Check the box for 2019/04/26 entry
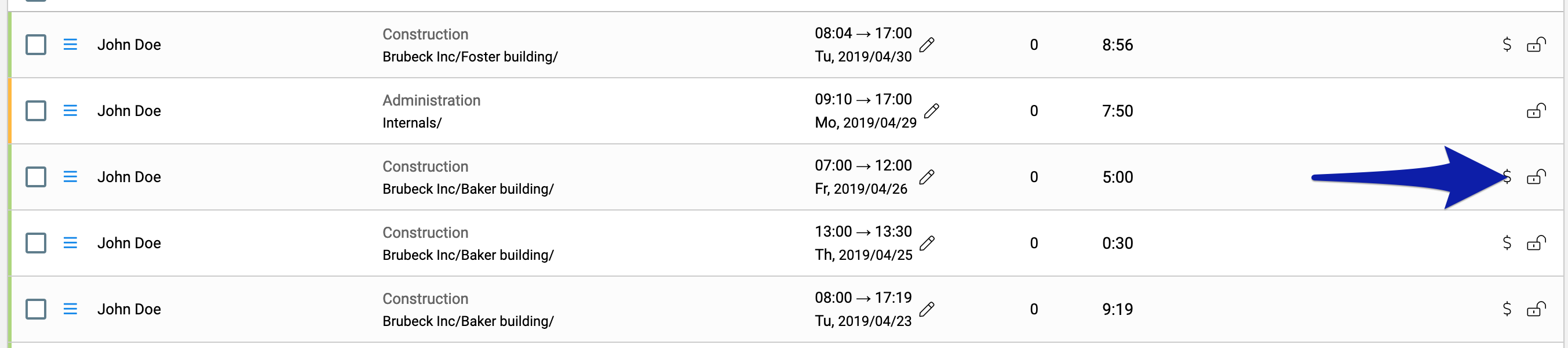 pos(36,177)
